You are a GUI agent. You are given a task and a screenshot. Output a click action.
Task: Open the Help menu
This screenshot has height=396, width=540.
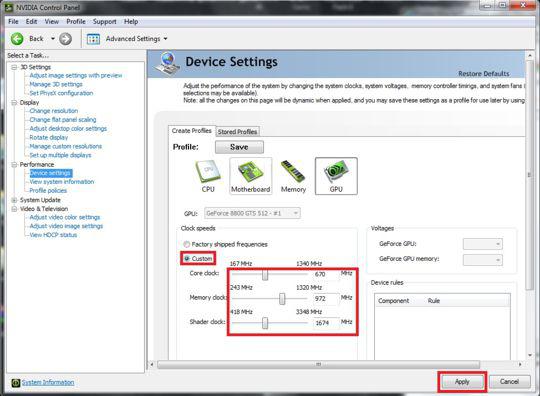[x=131, y=22]
